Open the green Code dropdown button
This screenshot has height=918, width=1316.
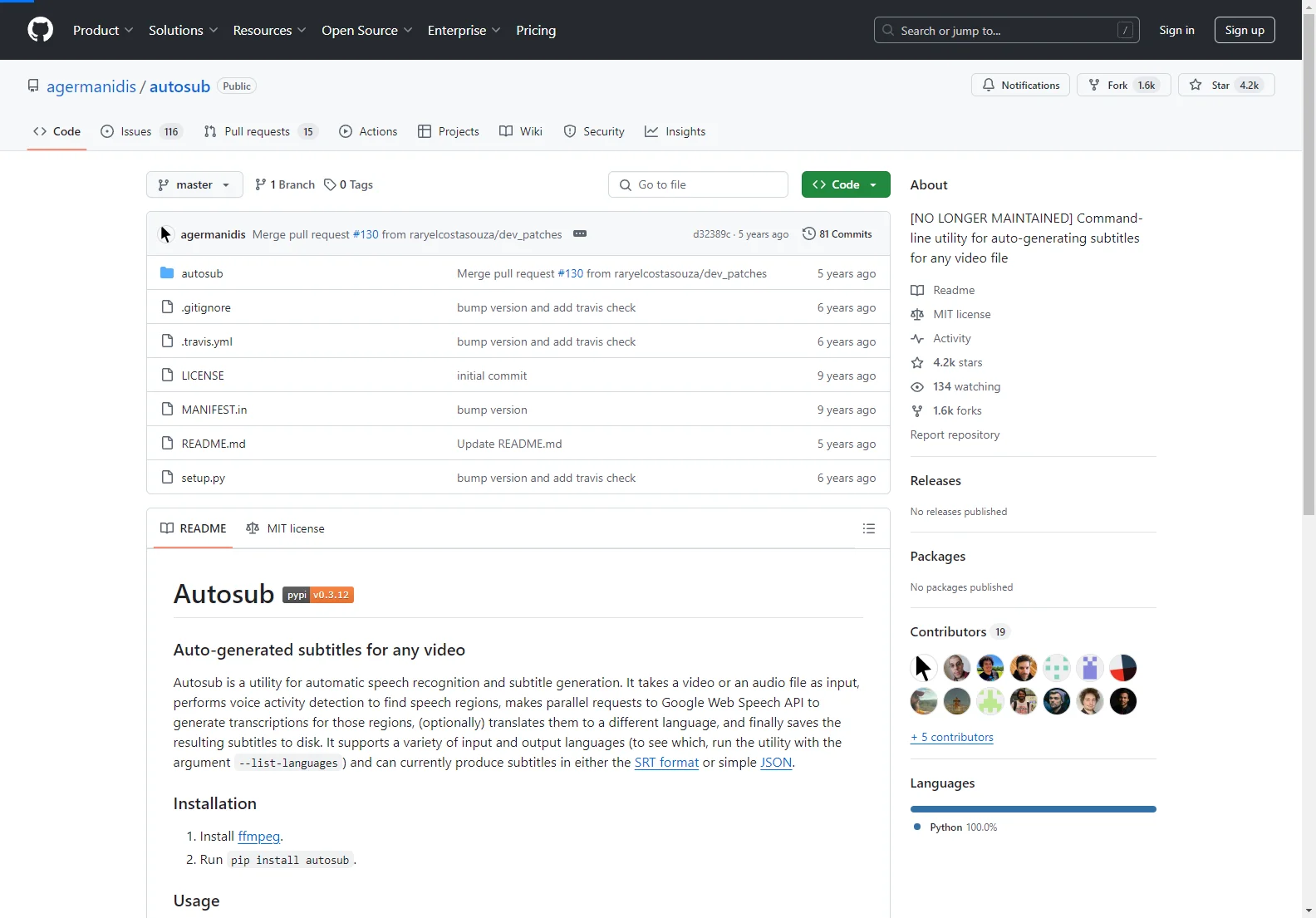846,184
